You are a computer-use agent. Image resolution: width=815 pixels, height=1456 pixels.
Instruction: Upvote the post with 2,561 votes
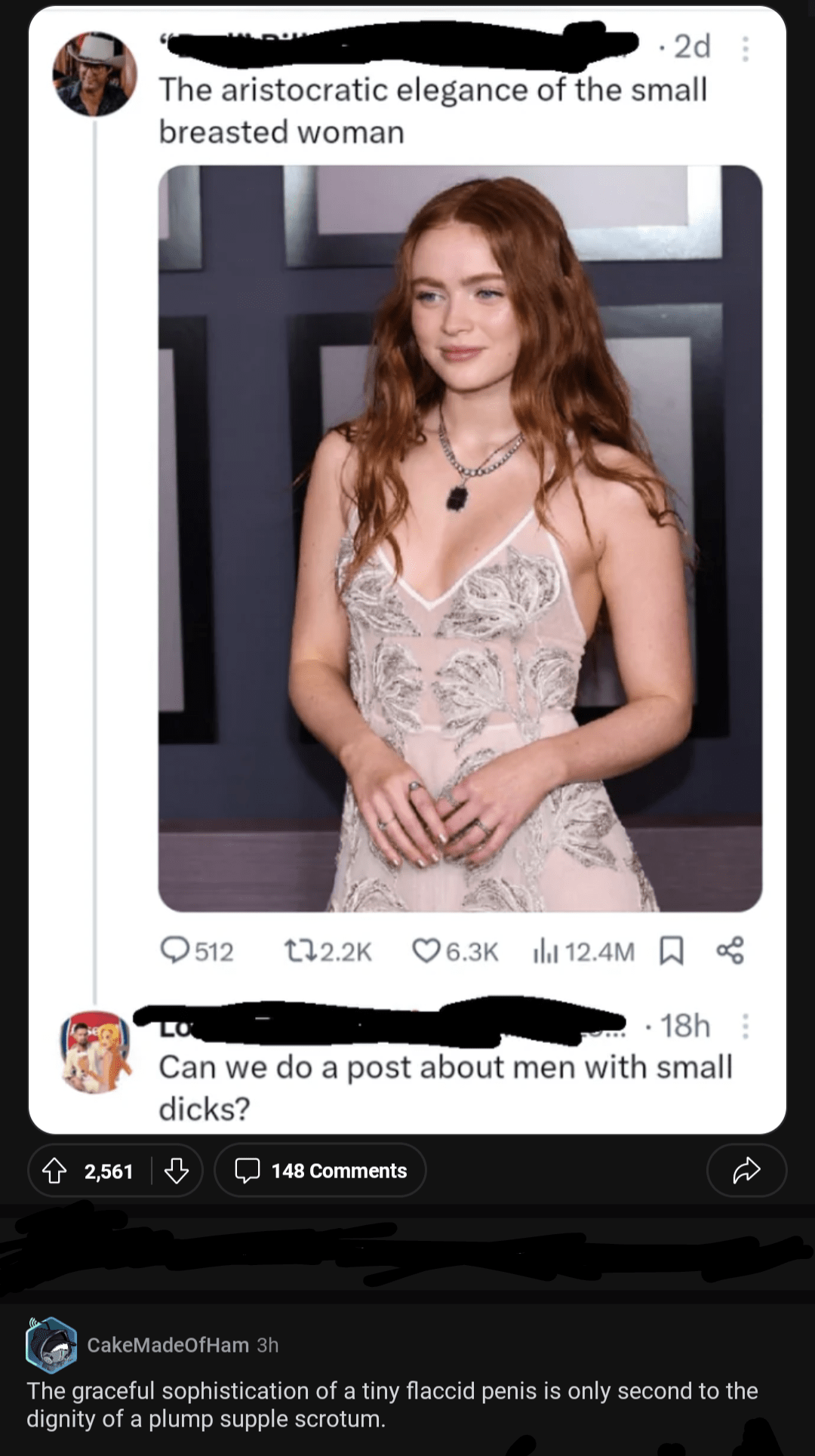pos(54,1171)
